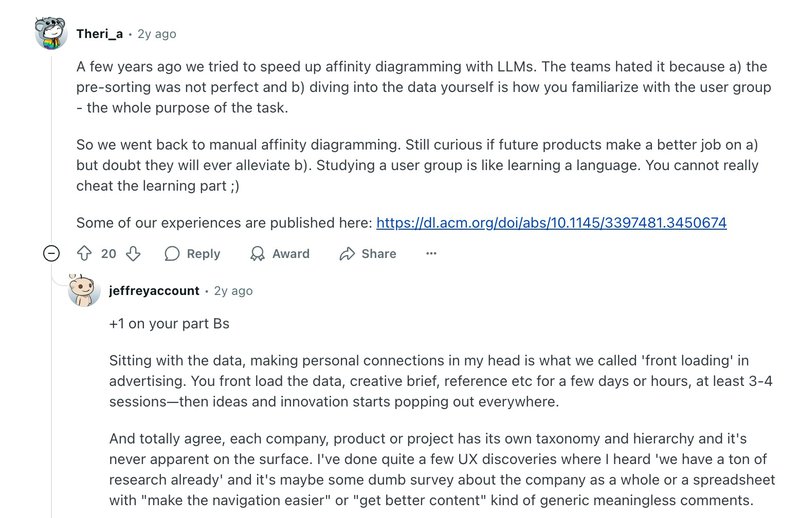The image size is (800, 518).
Task: Collapse Theri_a's comment thread
Action: click(51, 254)
